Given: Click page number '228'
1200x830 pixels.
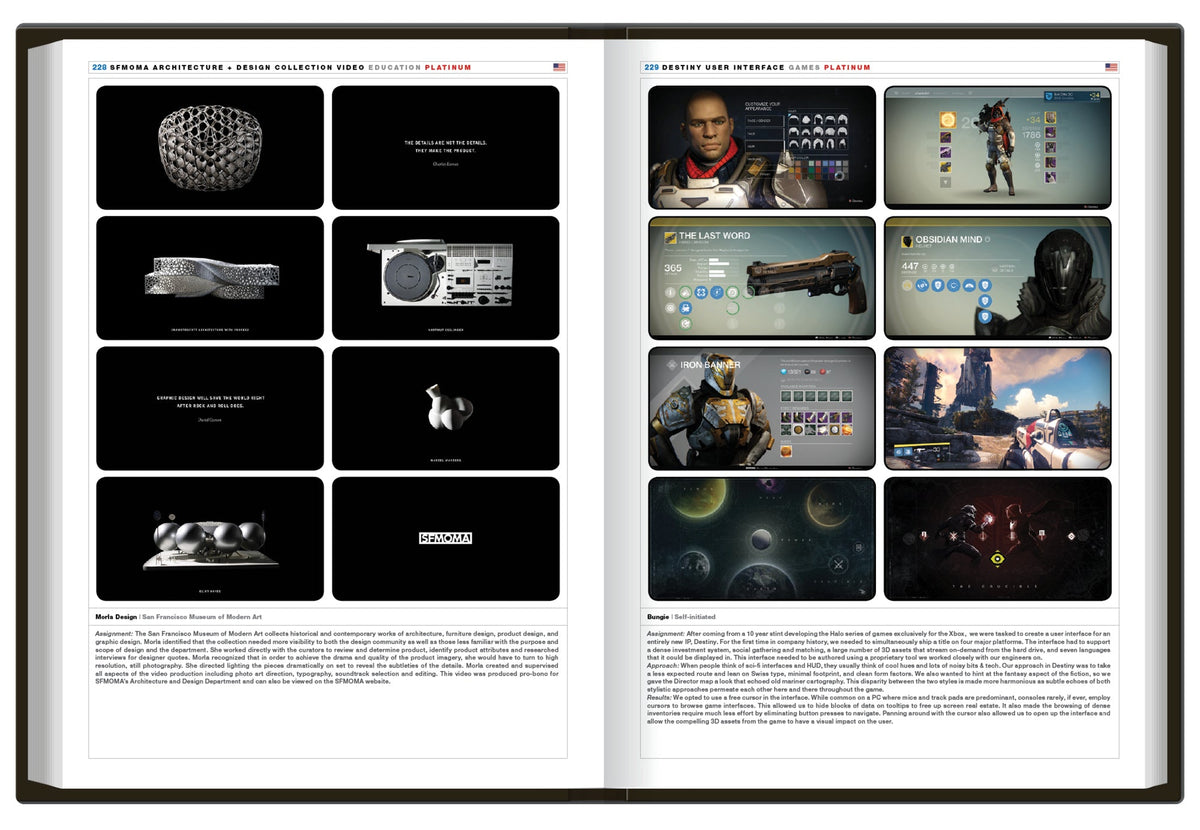Looking at the screenshot, I should [99, 68].
